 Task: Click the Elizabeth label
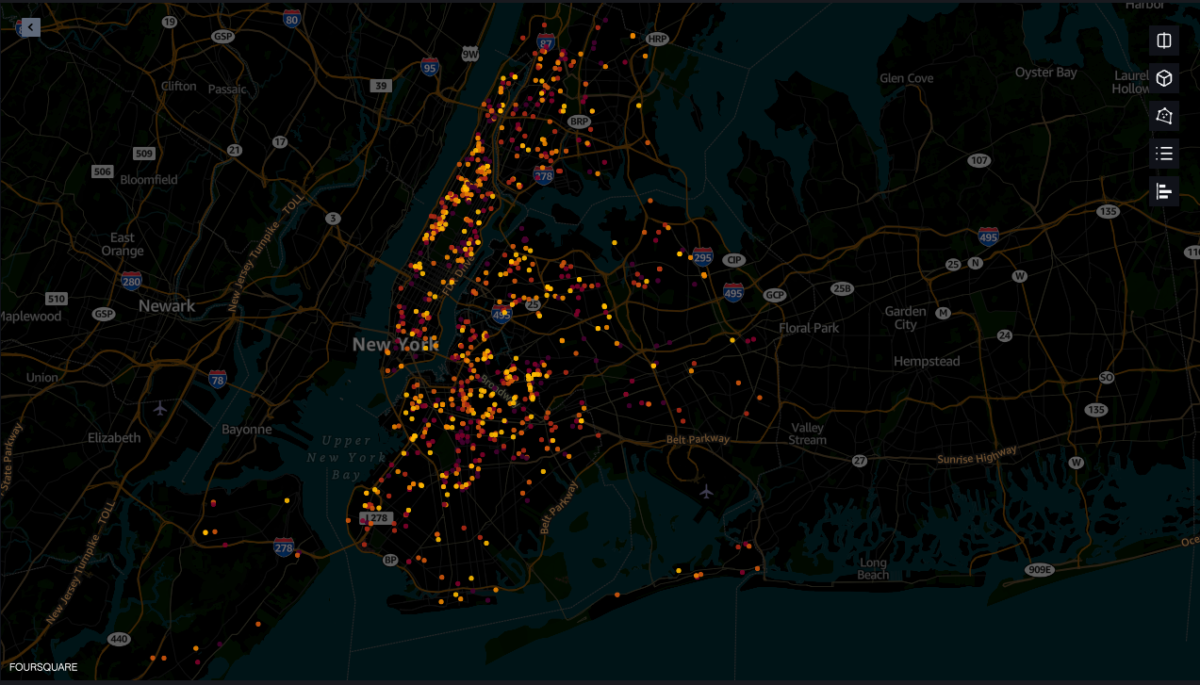pos(114,438)
